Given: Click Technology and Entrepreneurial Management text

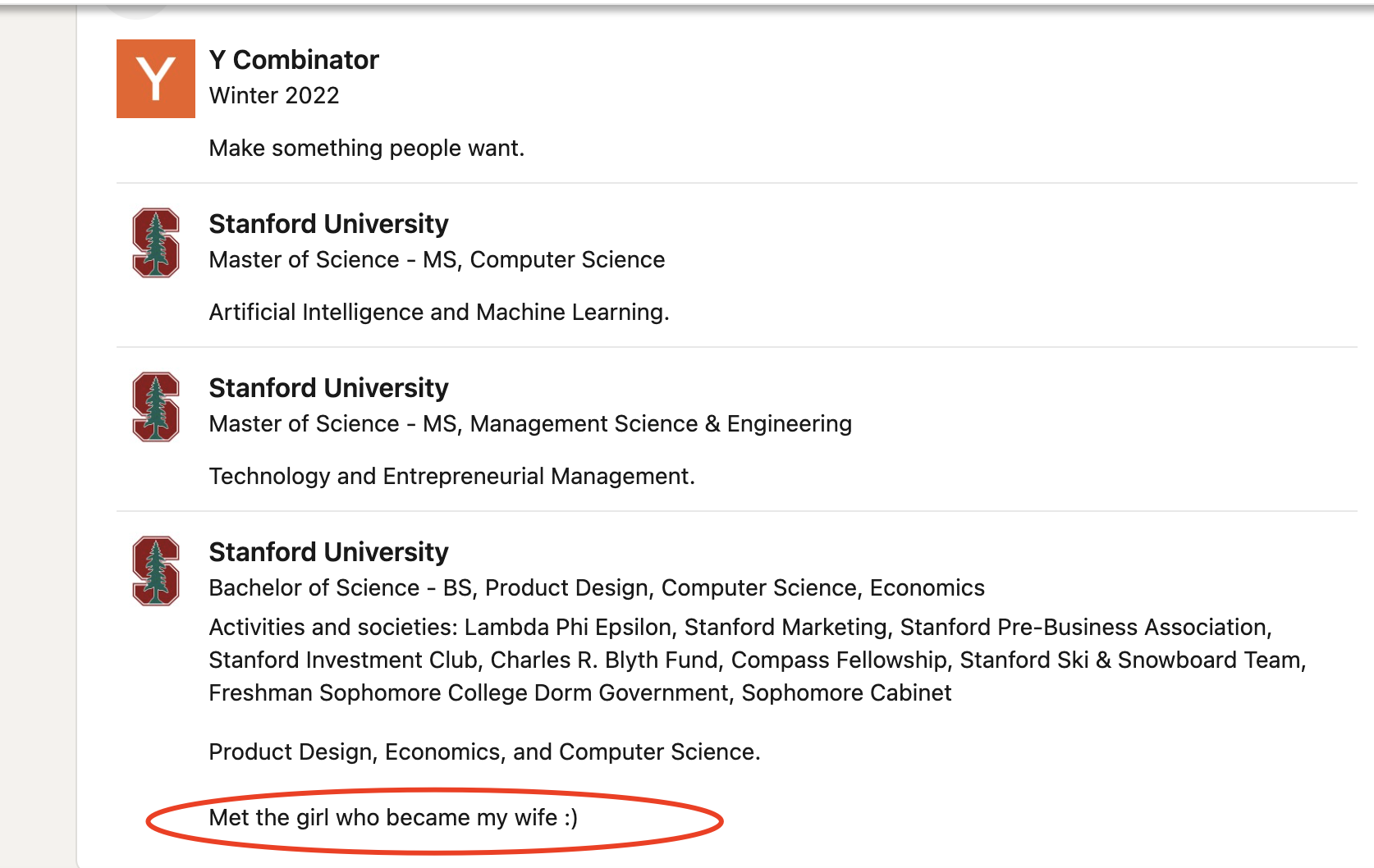Looking at the screenshot, I should point(451,477).
